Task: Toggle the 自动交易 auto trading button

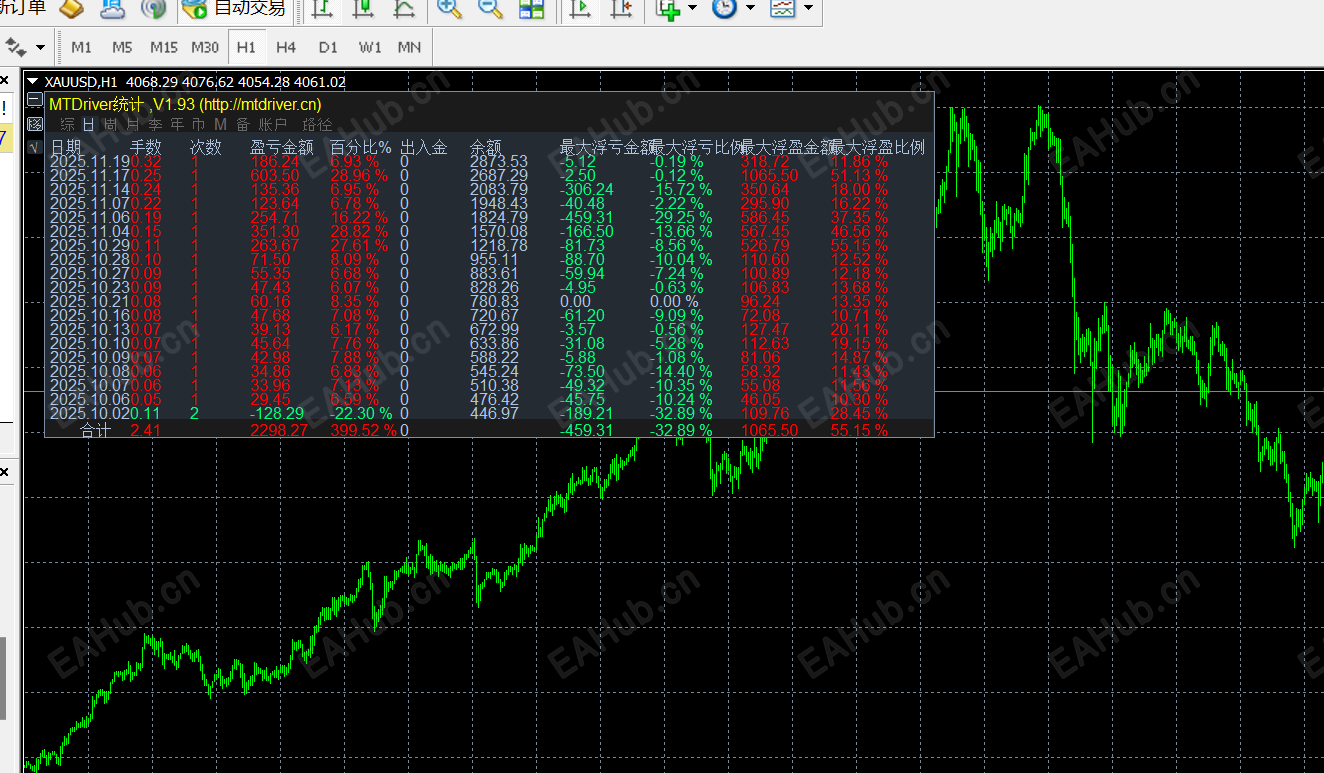Action: tap(235, 9)
